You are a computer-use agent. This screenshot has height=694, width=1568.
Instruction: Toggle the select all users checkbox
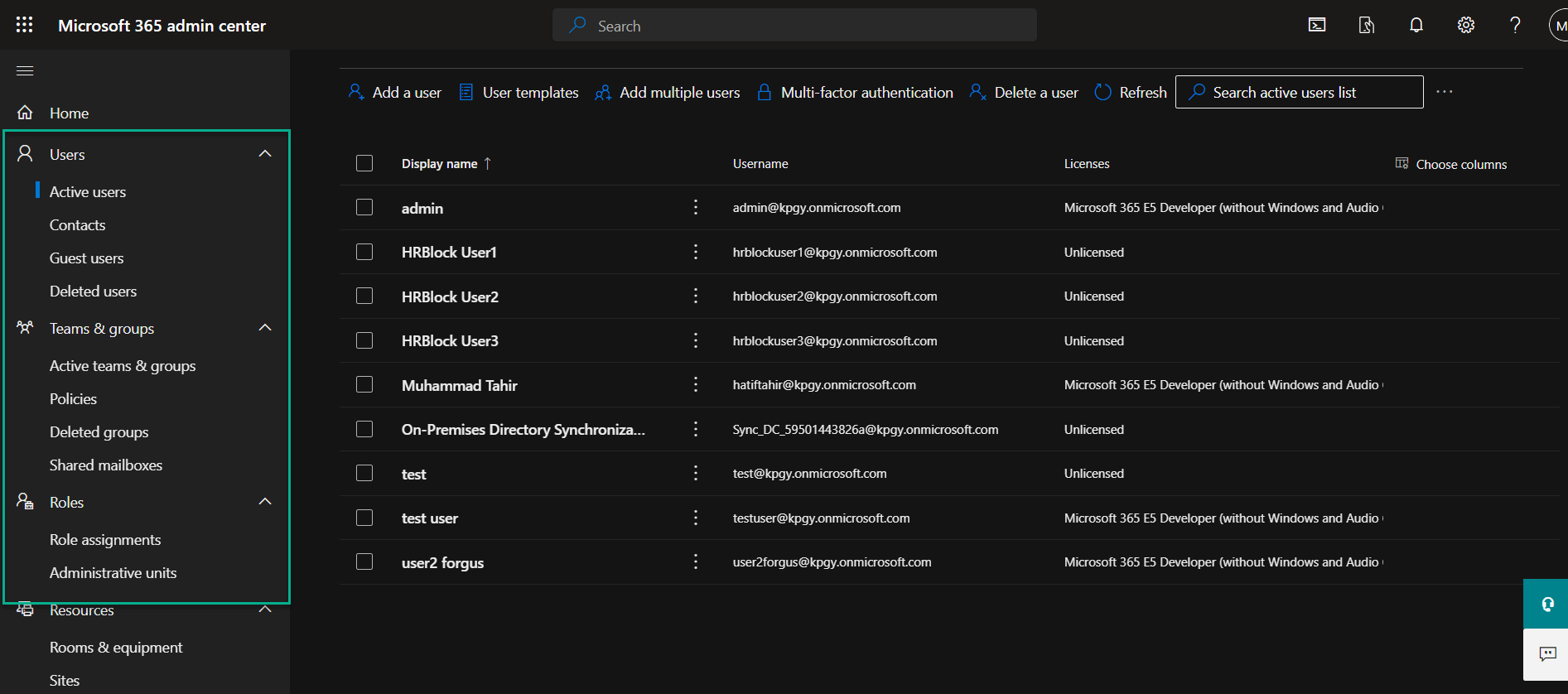pos(364,163)
